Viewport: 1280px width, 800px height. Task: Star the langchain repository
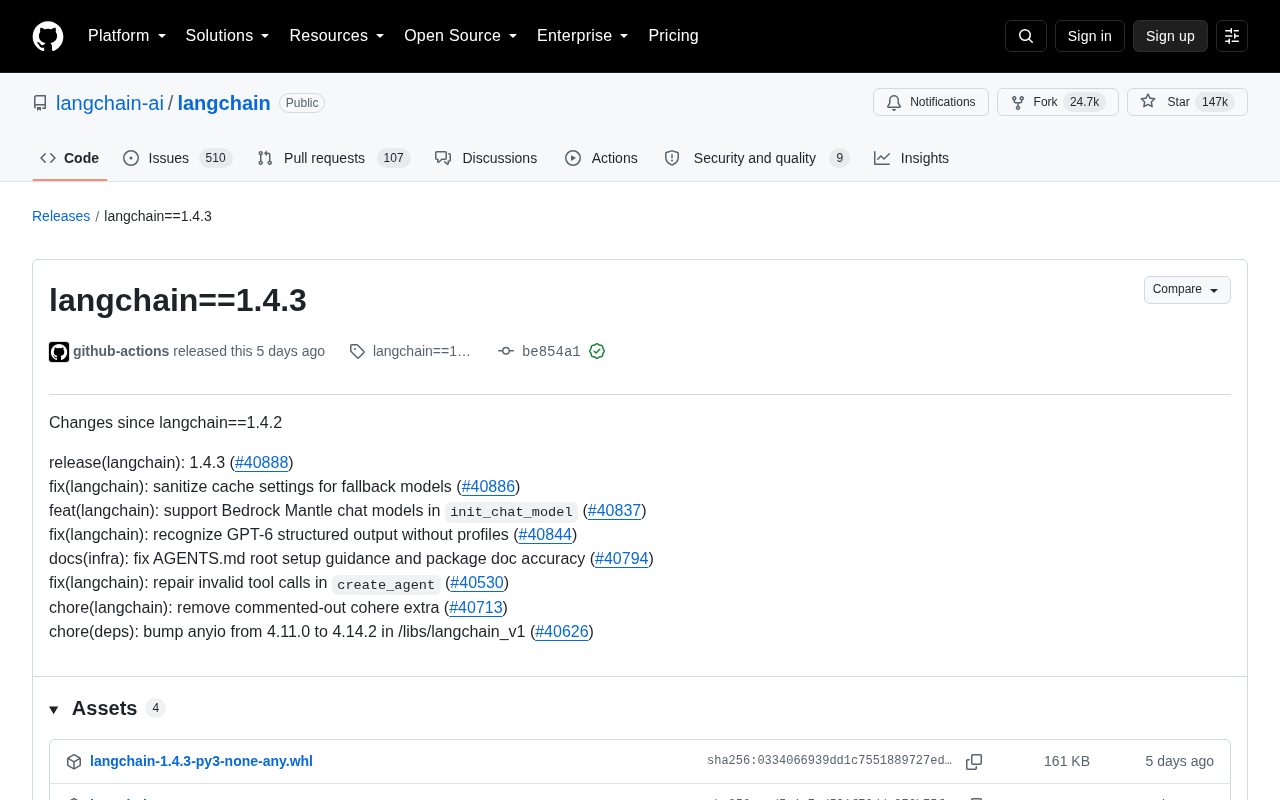point(1187,102)
